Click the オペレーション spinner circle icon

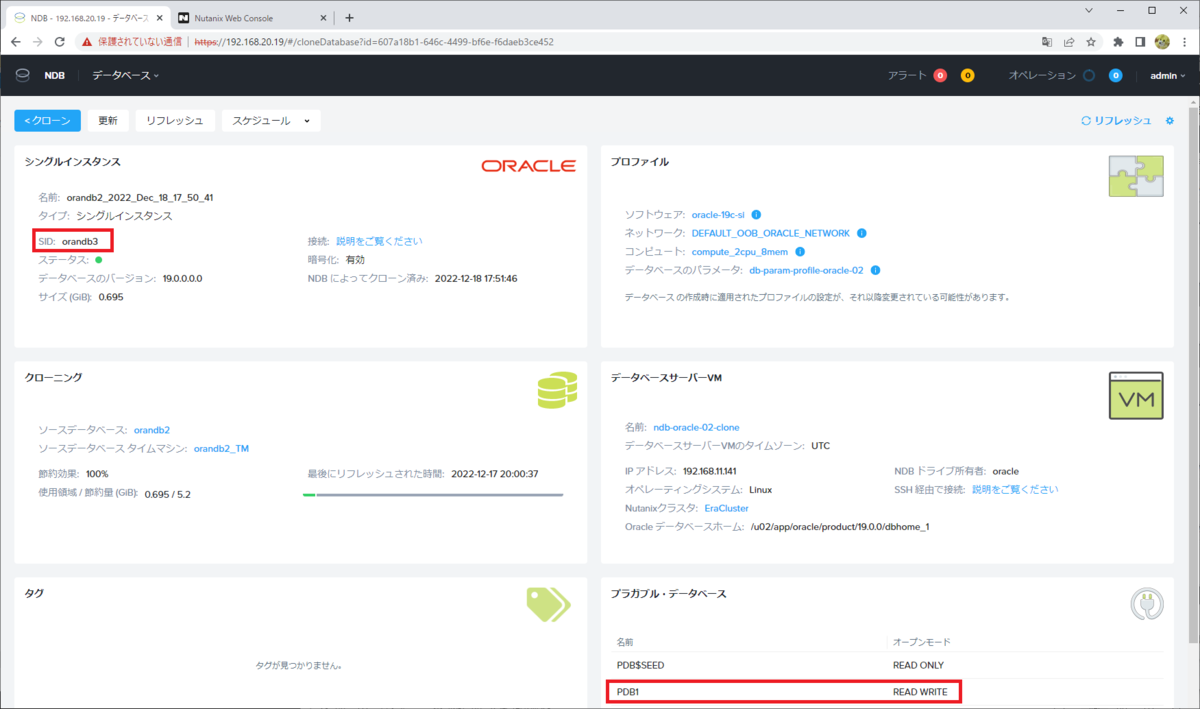(1089, 75)
